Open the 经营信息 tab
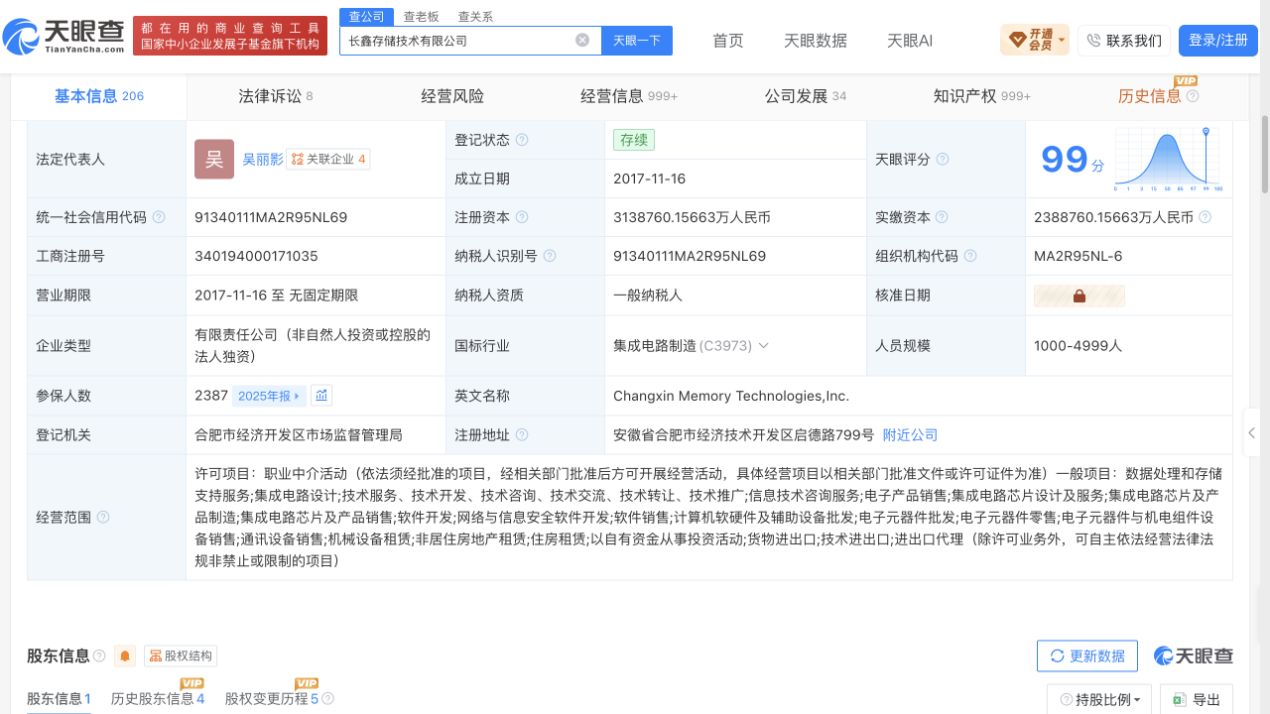Screen dimensions: 1270x714 pyautogui.click(x=629, y=96)
